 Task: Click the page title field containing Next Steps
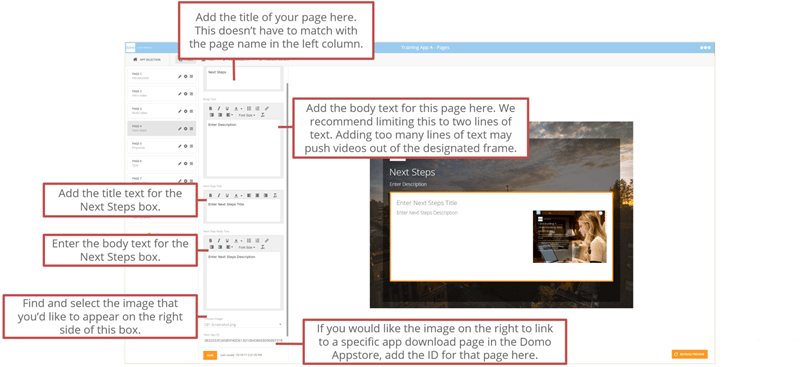pos(243,79)
